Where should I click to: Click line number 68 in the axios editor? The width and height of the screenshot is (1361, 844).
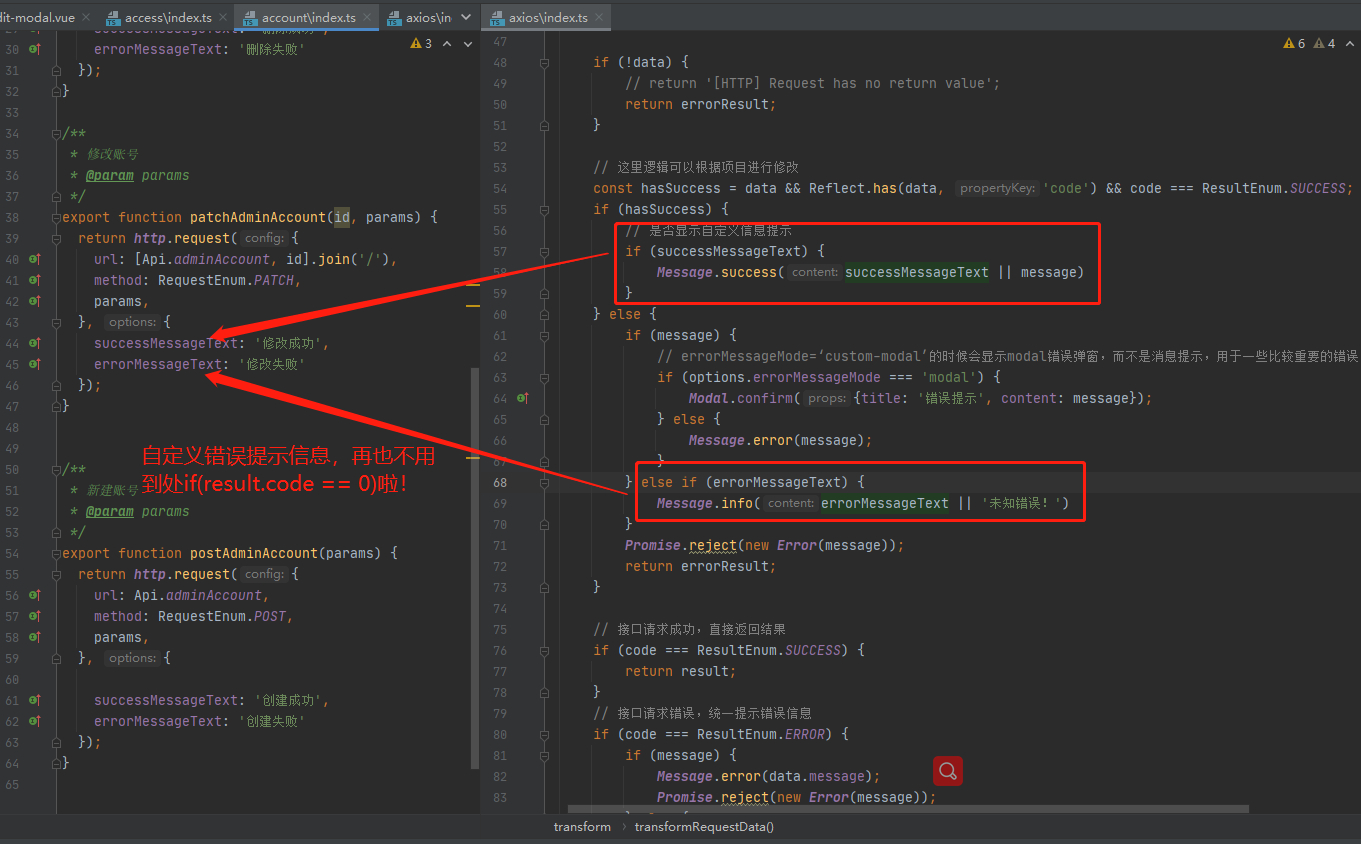click(499, 482)
